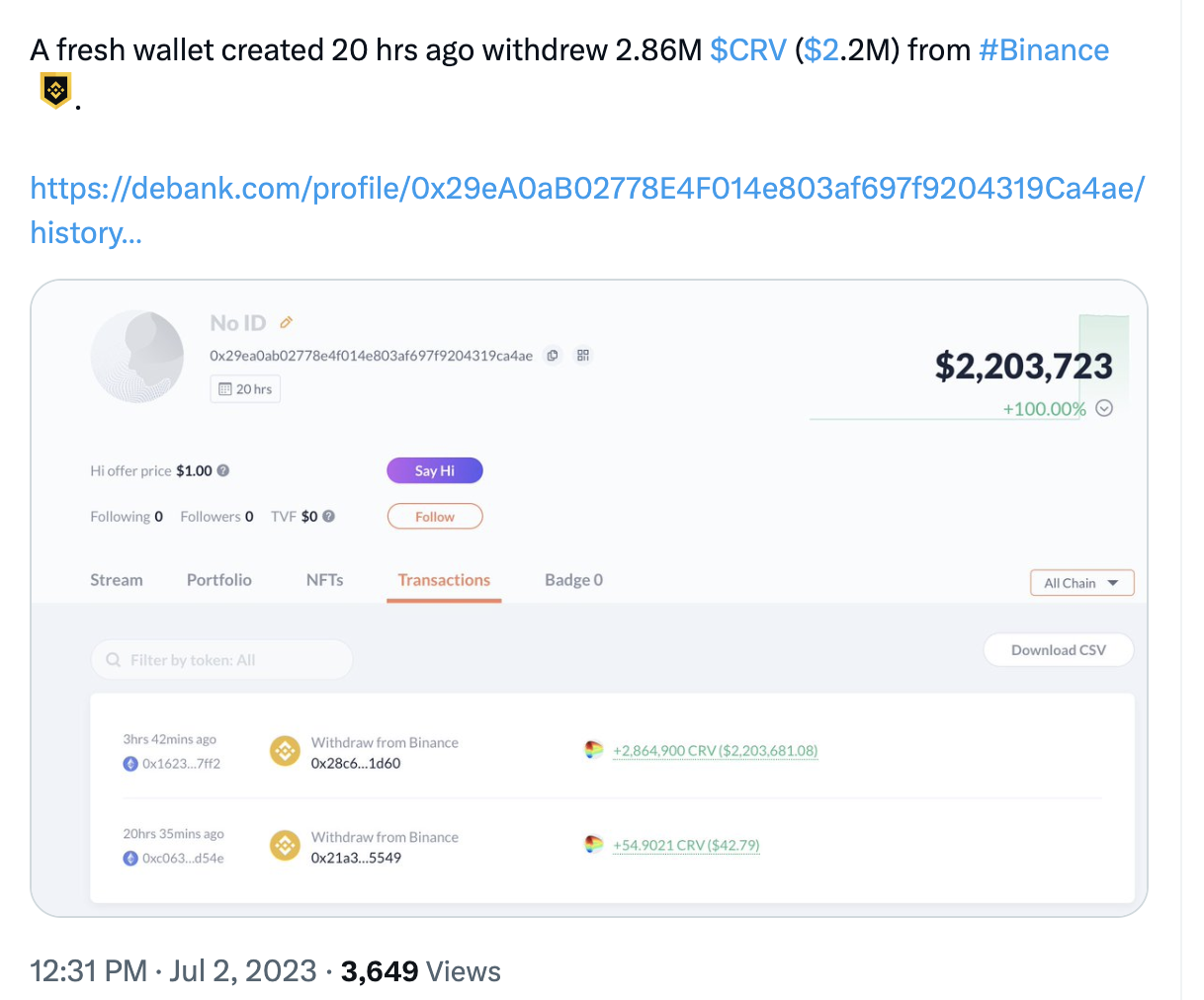1204x1000 pixels.
Task: Open the debank.com profile link
Action: 587,209
